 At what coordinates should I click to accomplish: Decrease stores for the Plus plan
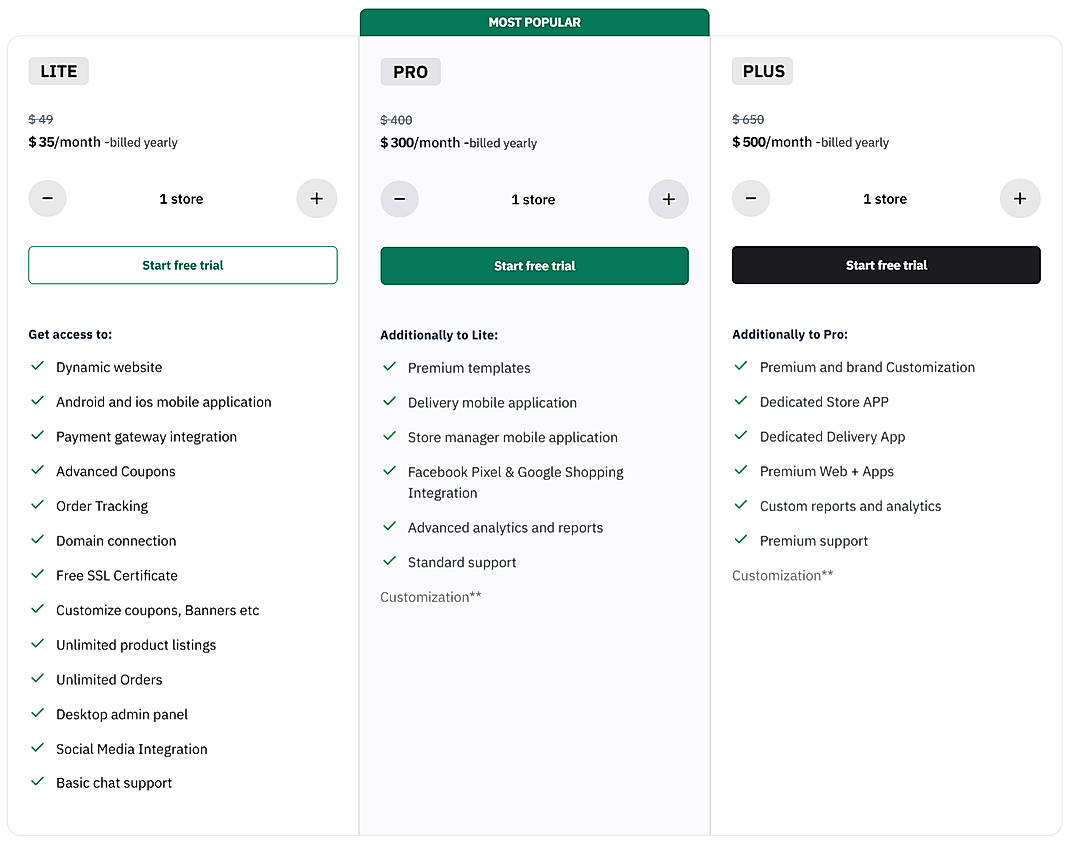pos(751,198)
